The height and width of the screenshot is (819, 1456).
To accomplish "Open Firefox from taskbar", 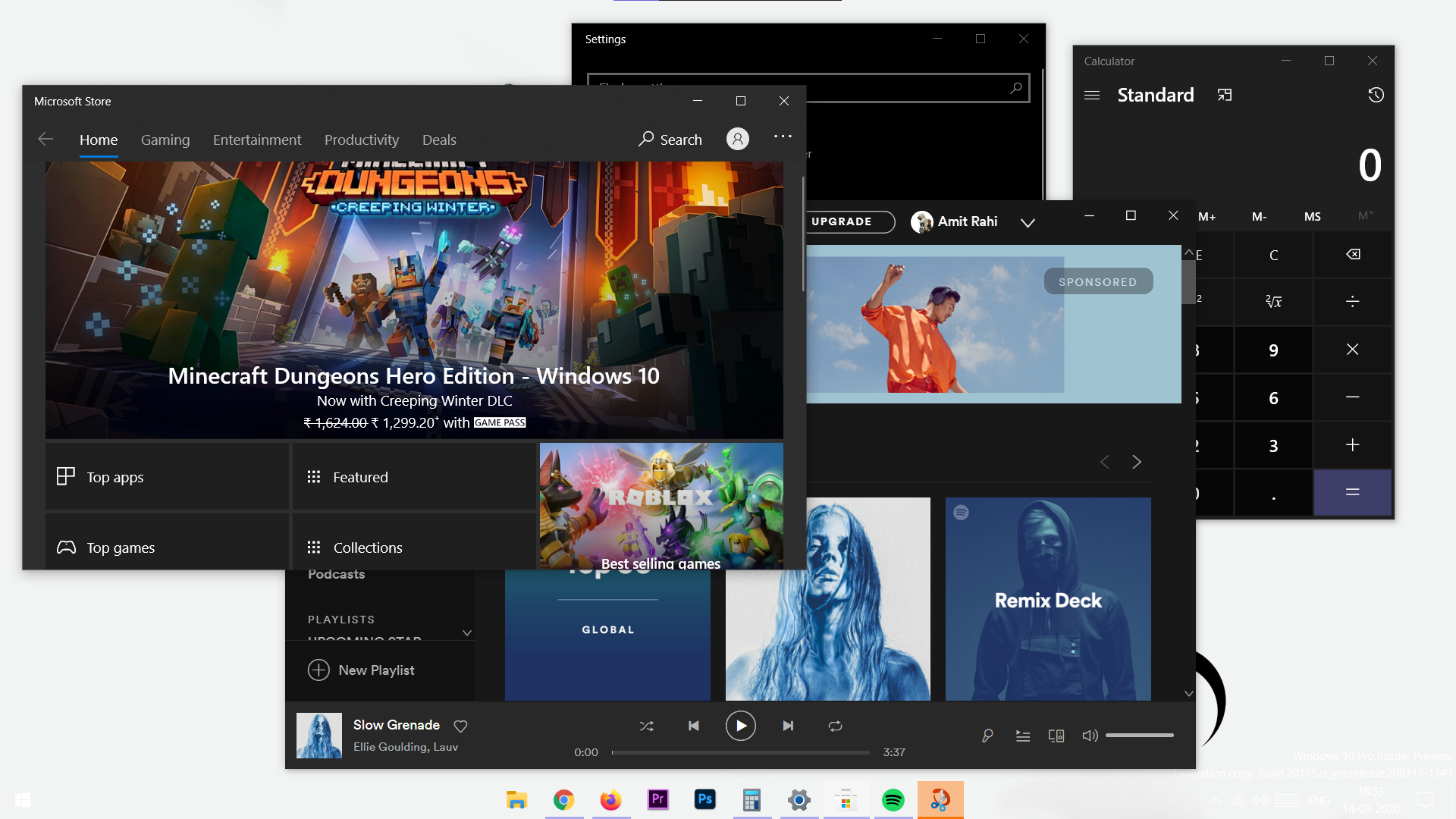I will 610,800.
